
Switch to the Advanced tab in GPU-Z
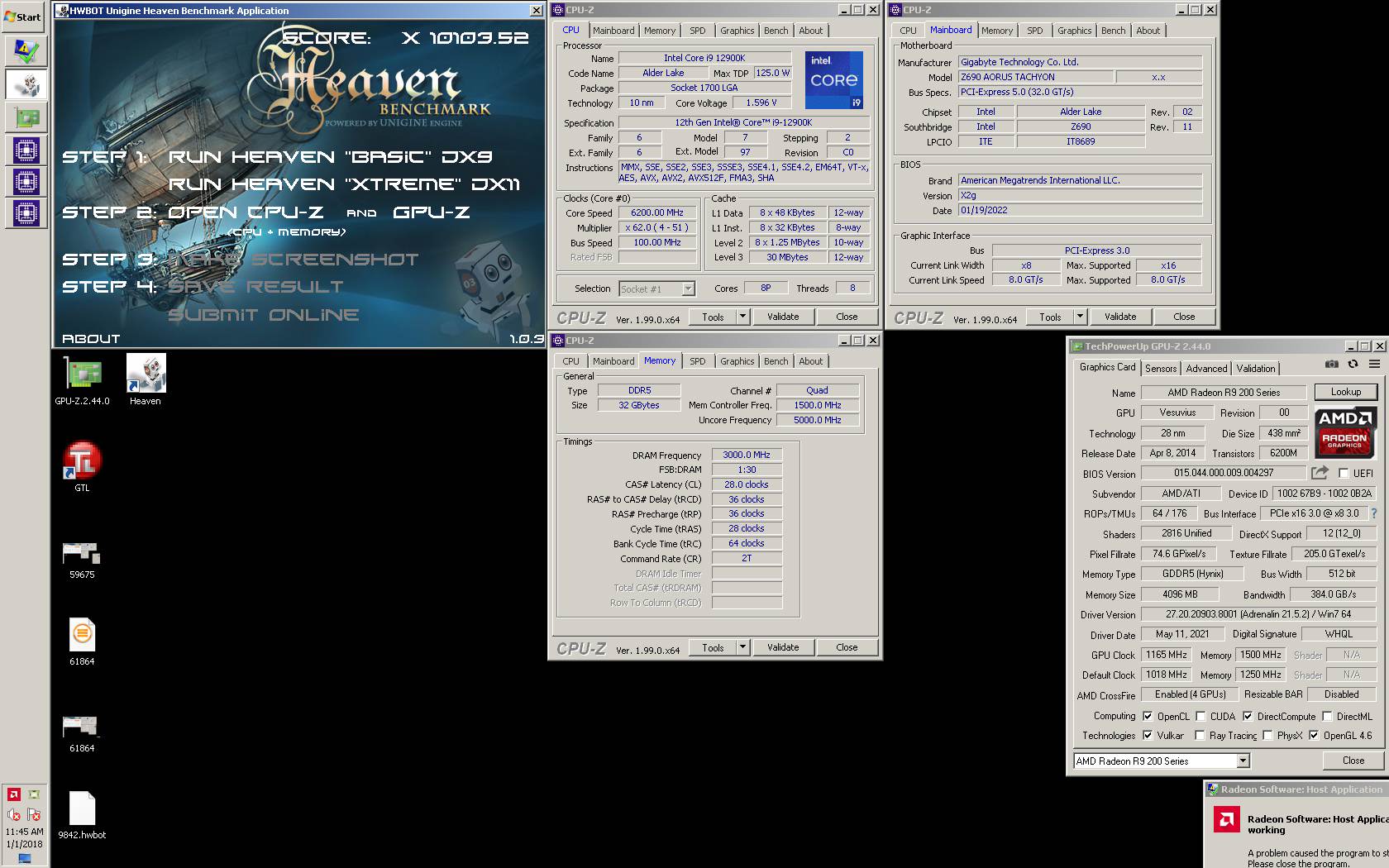(1206, 369)
